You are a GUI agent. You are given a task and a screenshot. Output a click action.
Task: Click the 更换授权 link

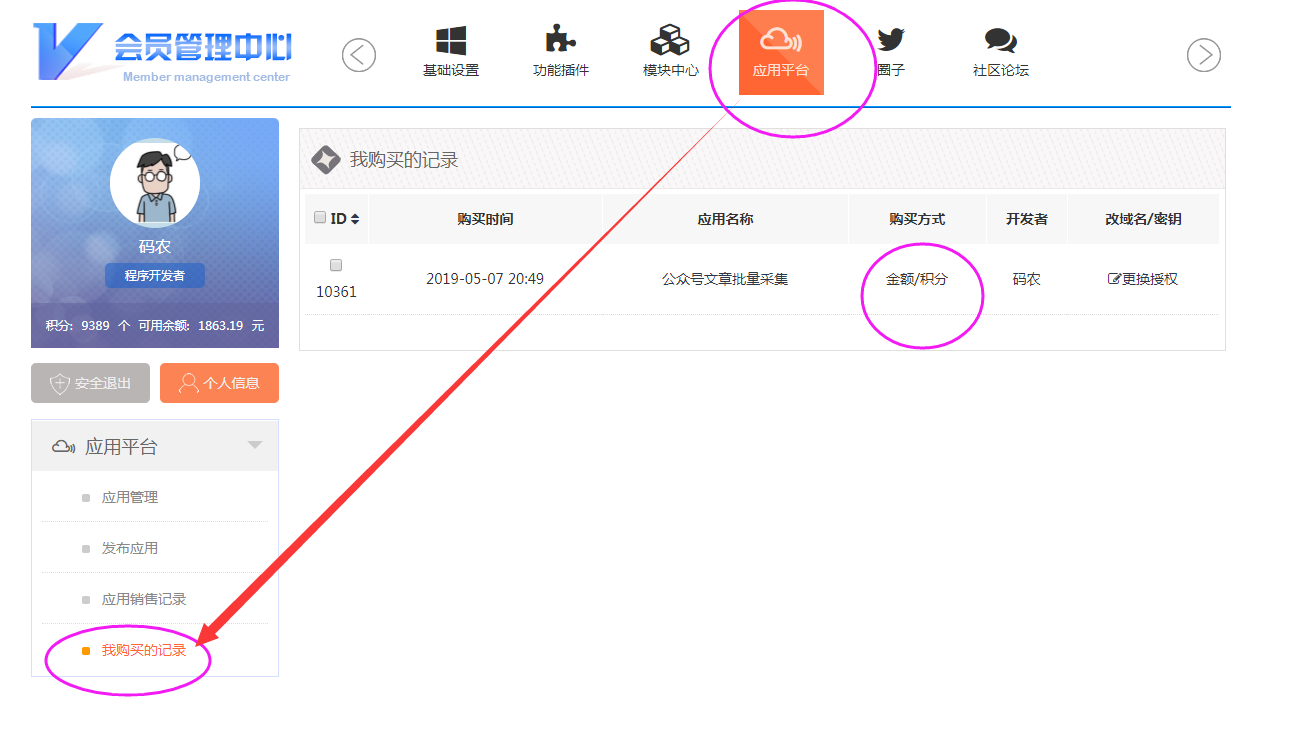click(x=1143, y=279)
